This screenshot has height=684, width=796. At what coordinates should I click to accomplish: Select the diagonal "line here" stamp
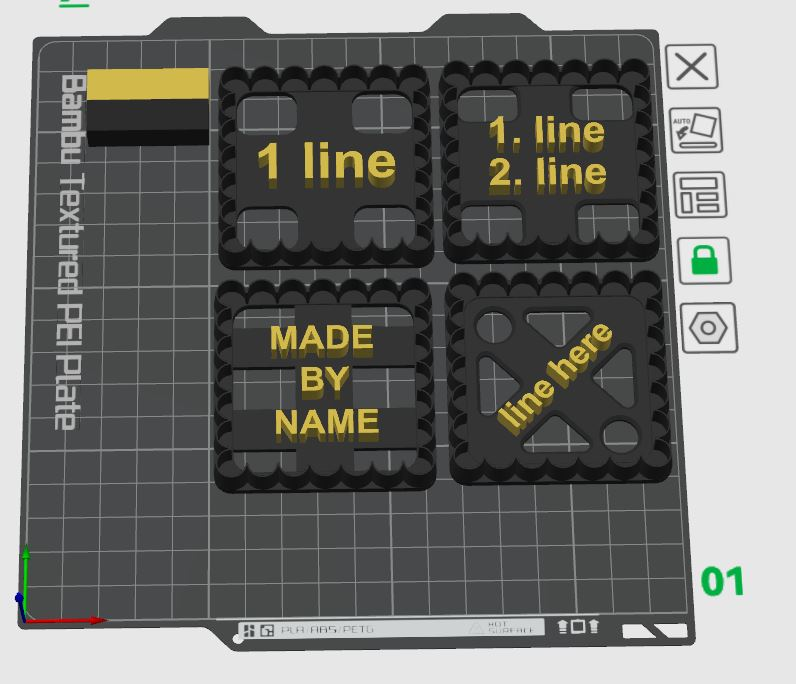pyautogui.click(x=558, y=378)
